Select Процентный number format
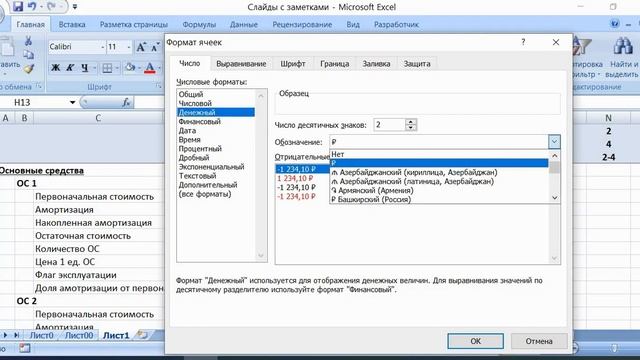 200,149
